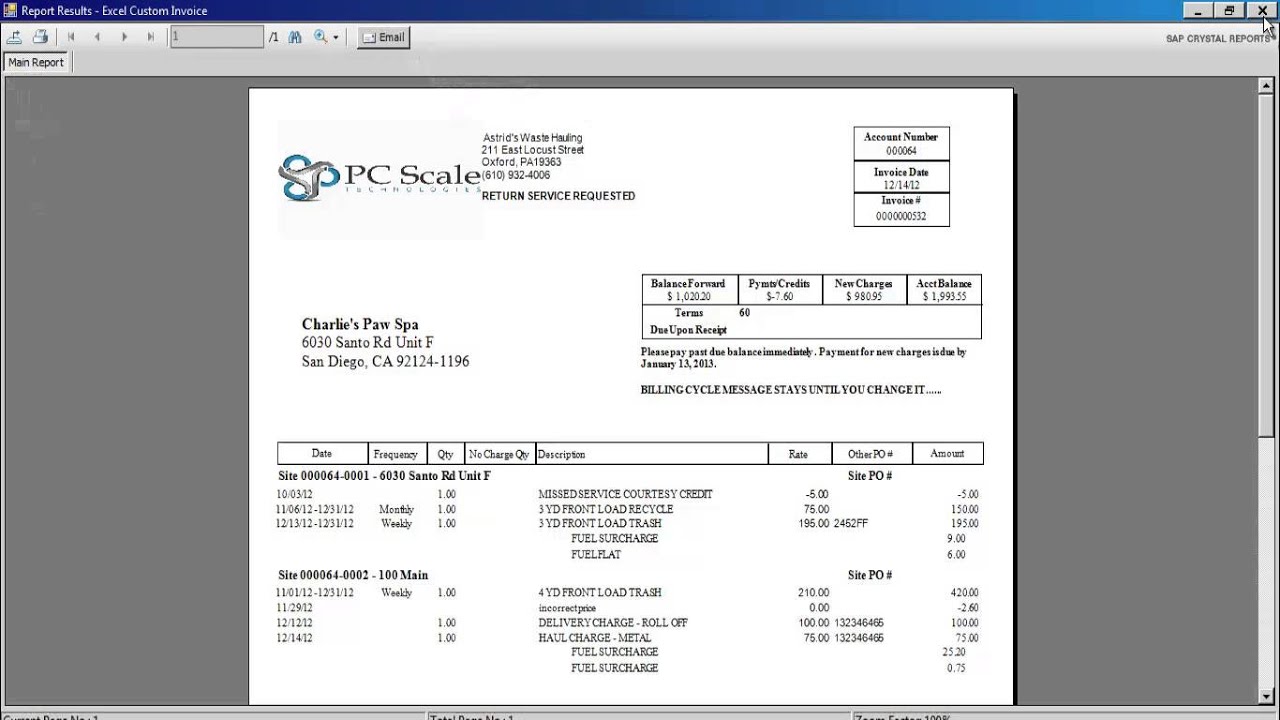Go to the previous page

pyautogui.click(x=97, y=37)
